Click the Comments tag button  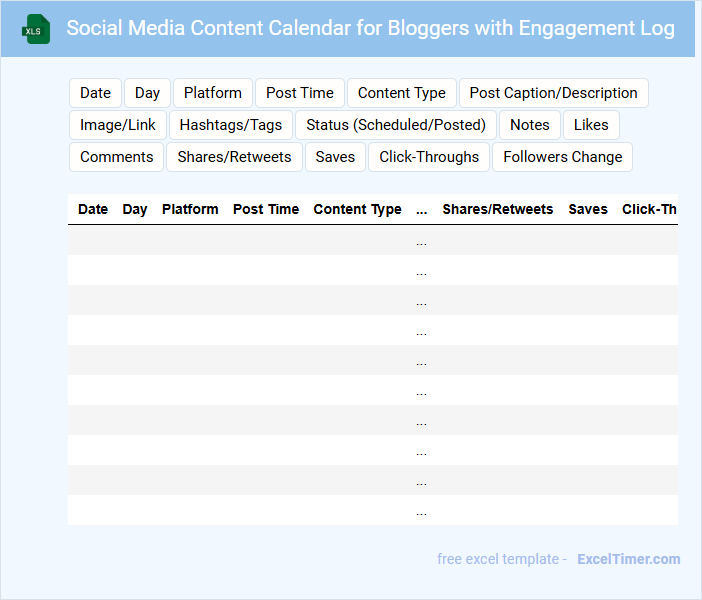click(116, 157)
